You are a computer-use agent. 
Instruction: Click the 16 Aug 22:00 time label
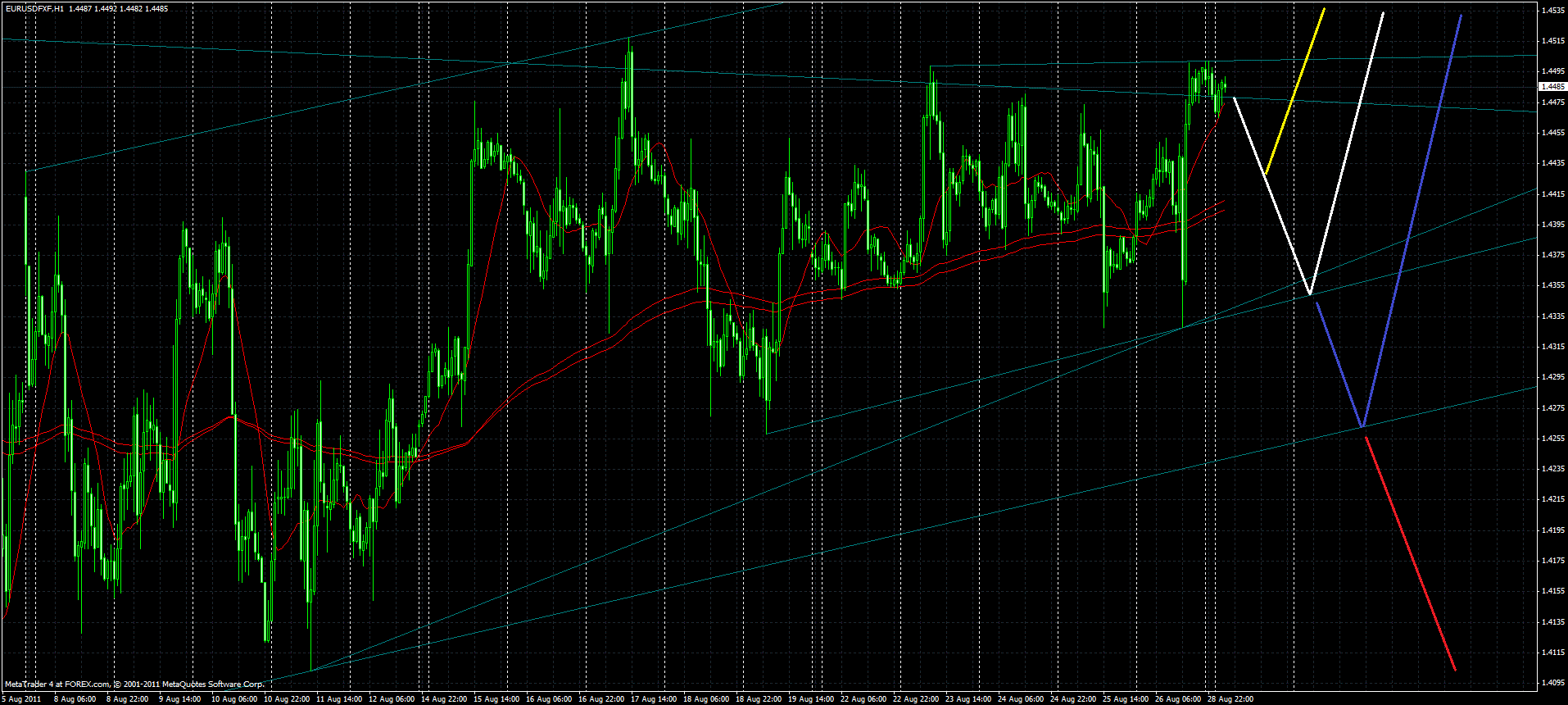601,699
